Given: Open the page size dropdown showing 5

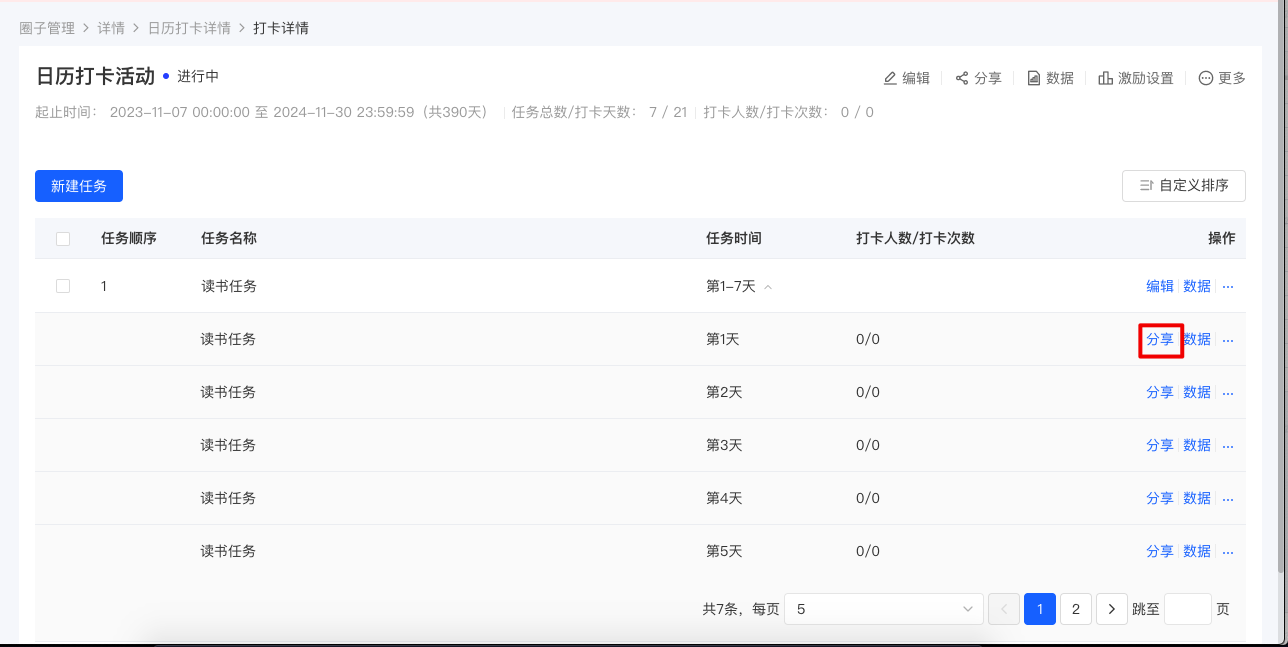Looking at the screenshot, I should 884,609.
